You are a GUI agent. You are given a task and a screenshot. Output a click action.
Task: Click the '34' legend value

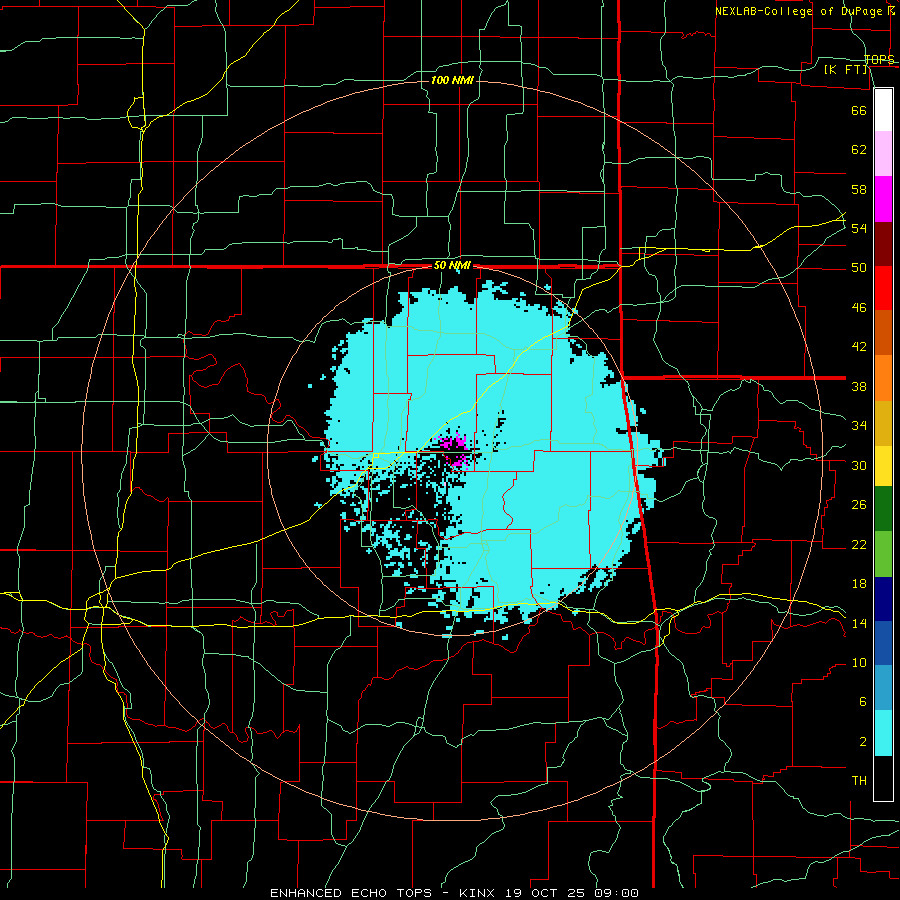[x=859, y=426]
